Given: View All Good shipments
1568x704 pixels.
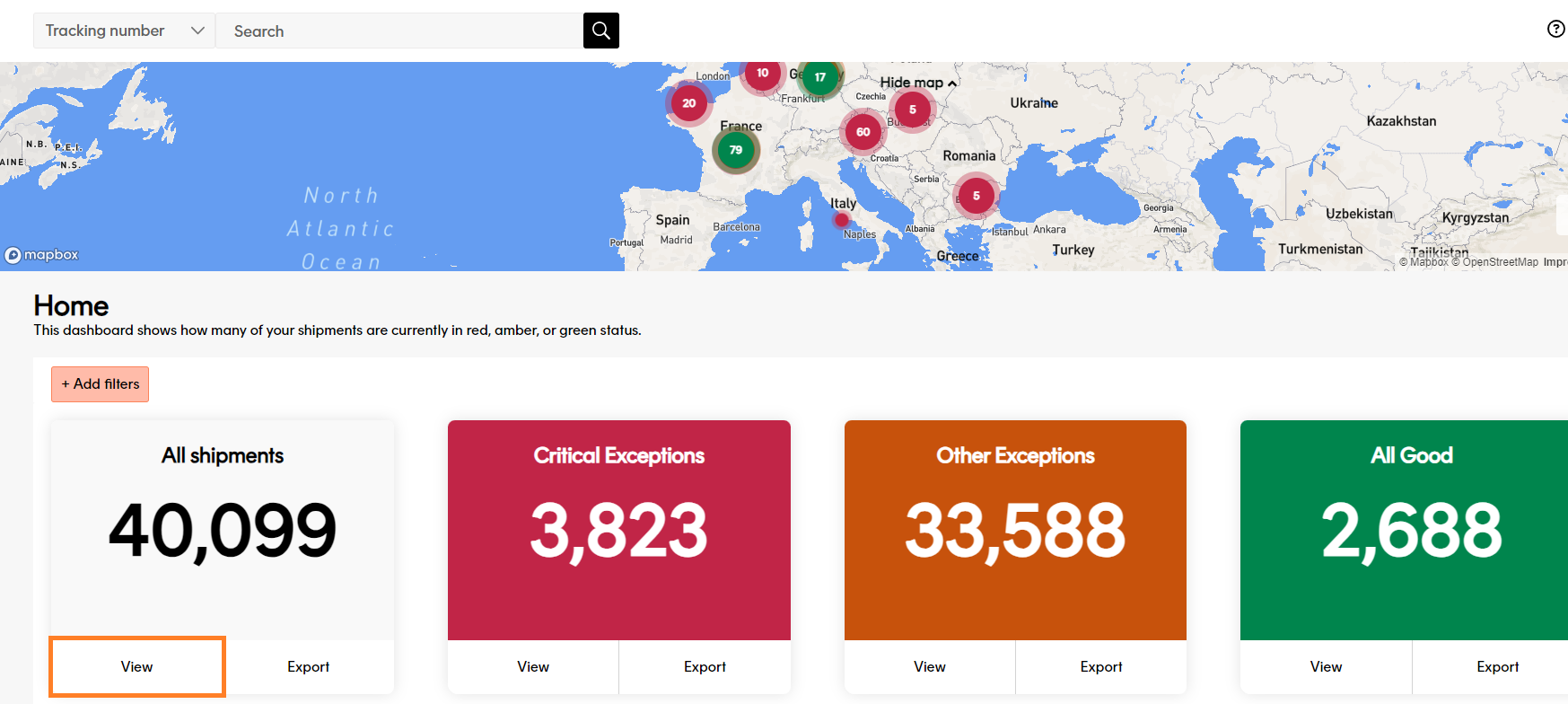Looking at the screenshot, I should point(1326,666).
